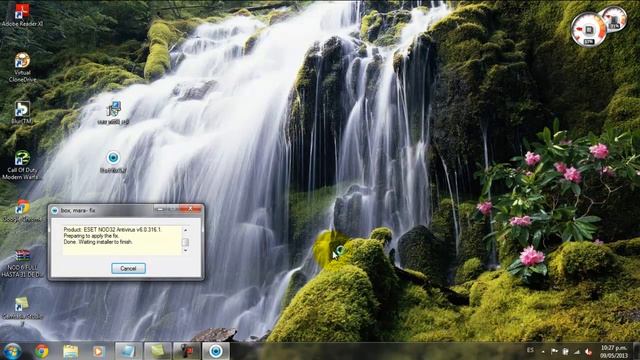
Task: Click the 'Preparing to apply the fix' line
Action: point(91,236)
